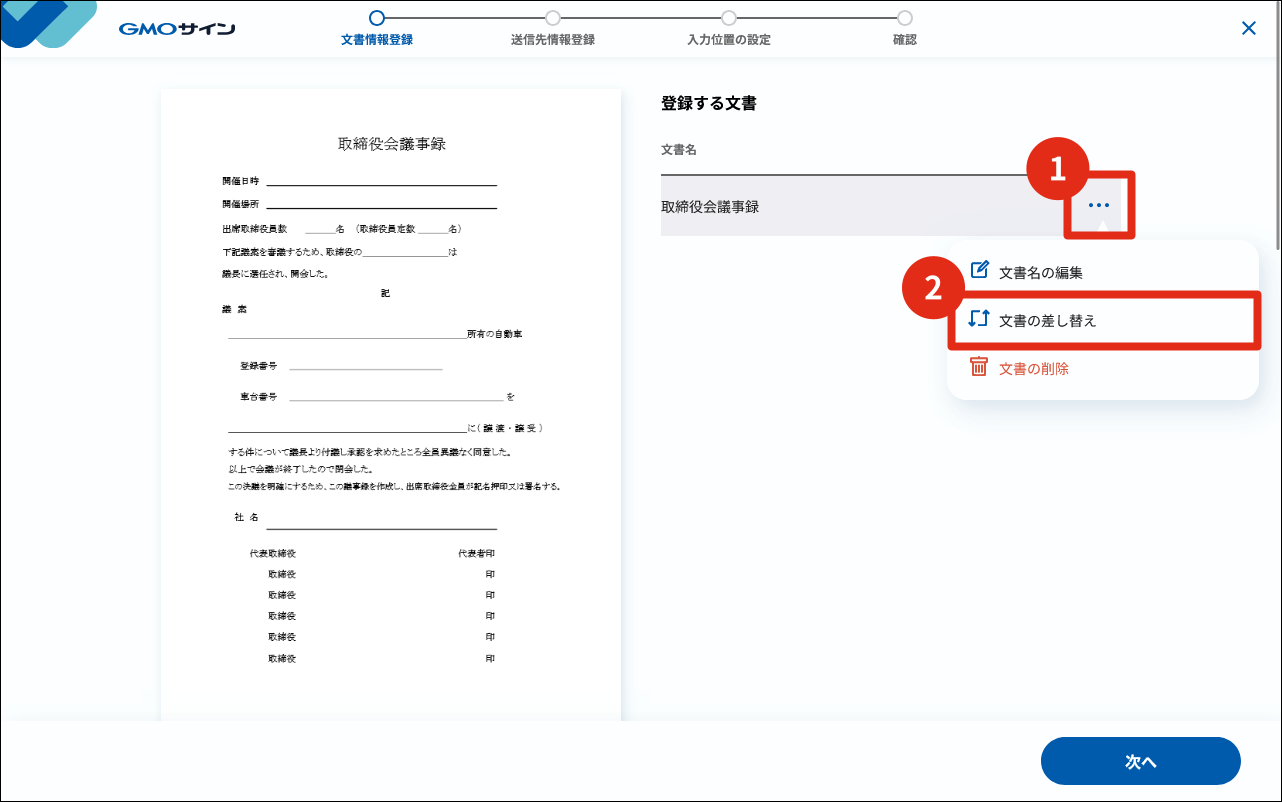Click the pencil icon beside 文書名の編集

click(980, 271)
